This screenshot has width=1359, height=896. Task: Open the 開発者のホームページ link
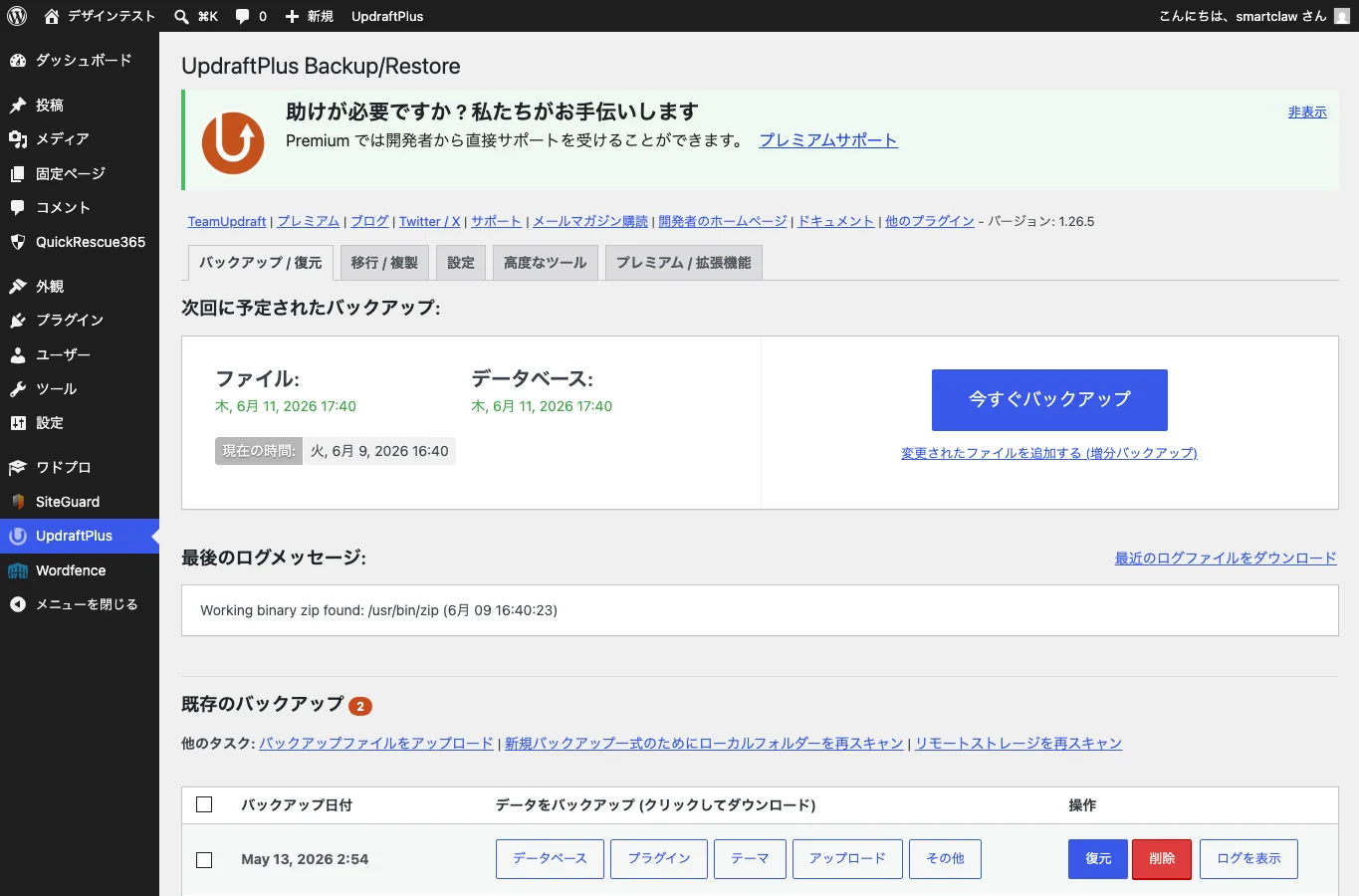(723, 221)
